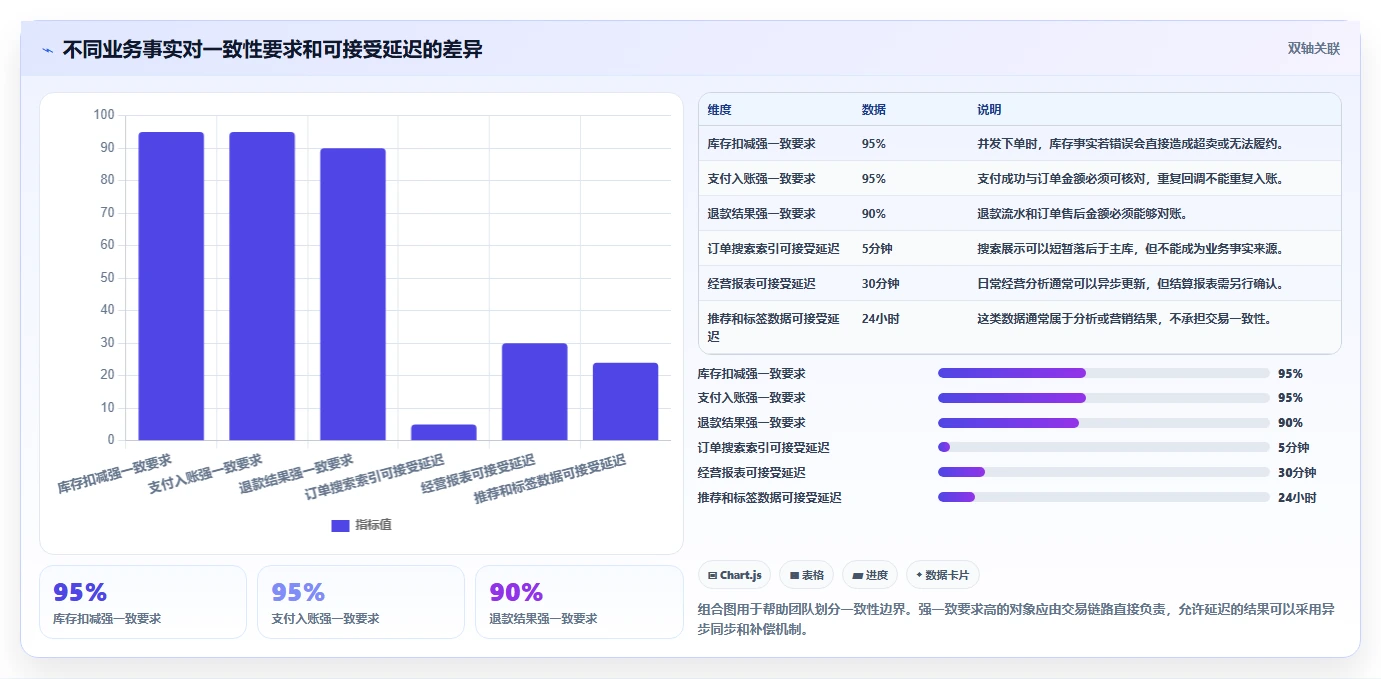Click the 订单搜索索引可接受延迟 progress bar

[x=1104, y=448]
